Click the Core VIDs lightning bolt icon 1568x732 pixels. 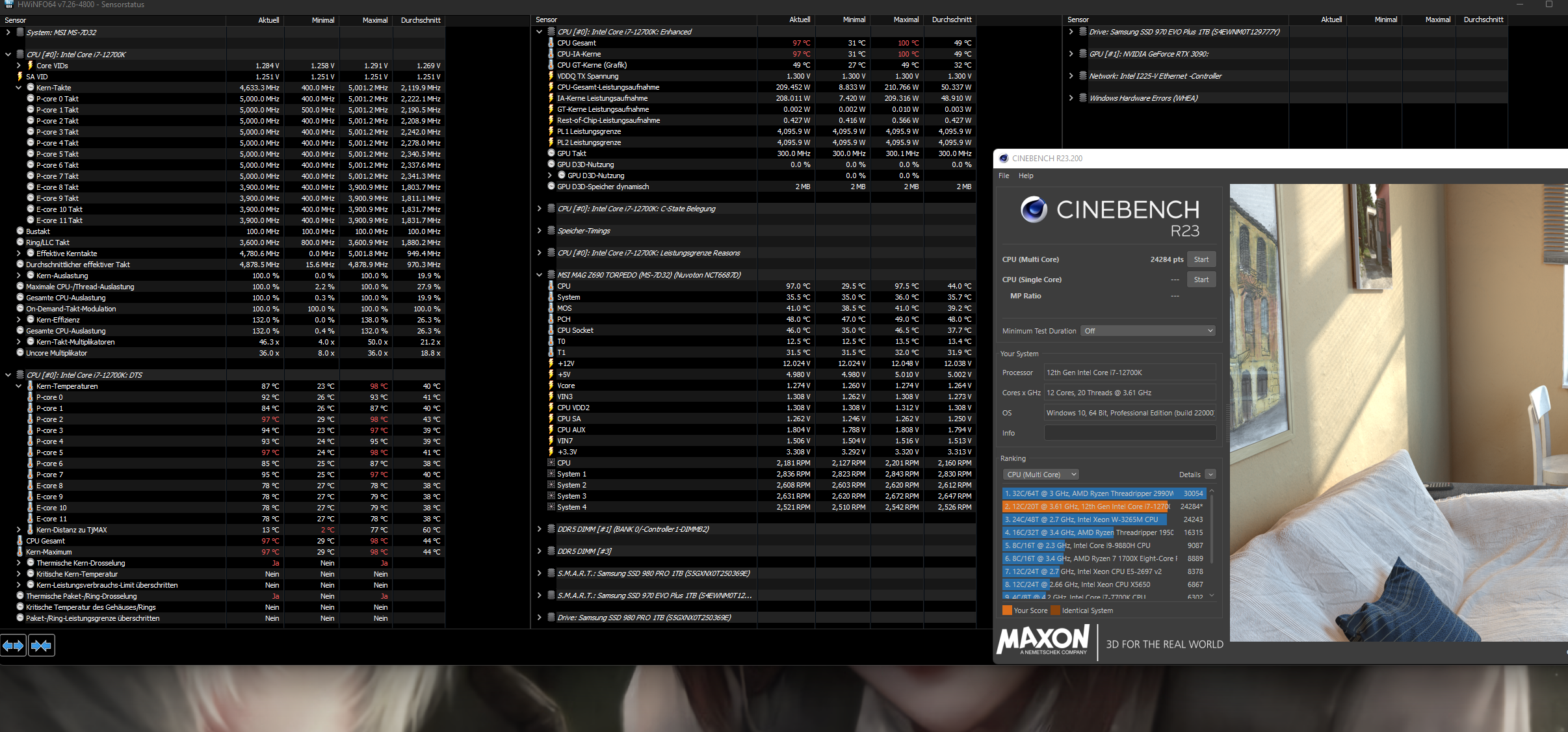[30, 66]
